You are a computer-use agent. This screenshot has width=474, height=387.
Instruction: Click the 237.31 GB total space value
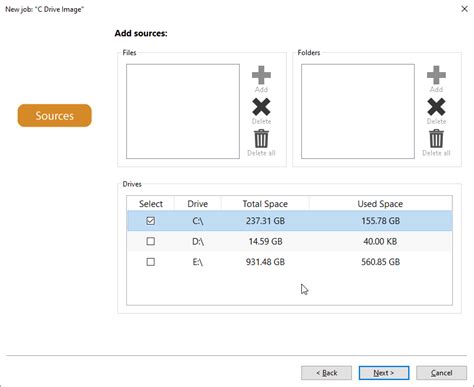(x=265, y=221)
